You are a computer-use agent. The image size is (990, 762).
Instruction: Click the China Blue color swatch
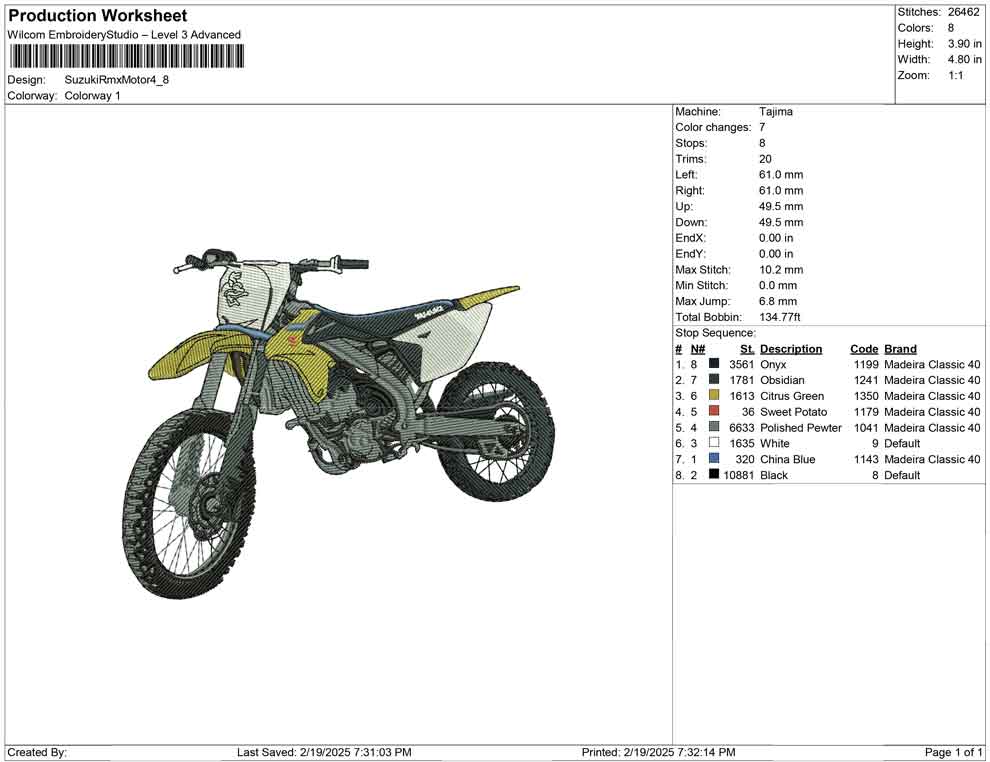click(713, 458)
